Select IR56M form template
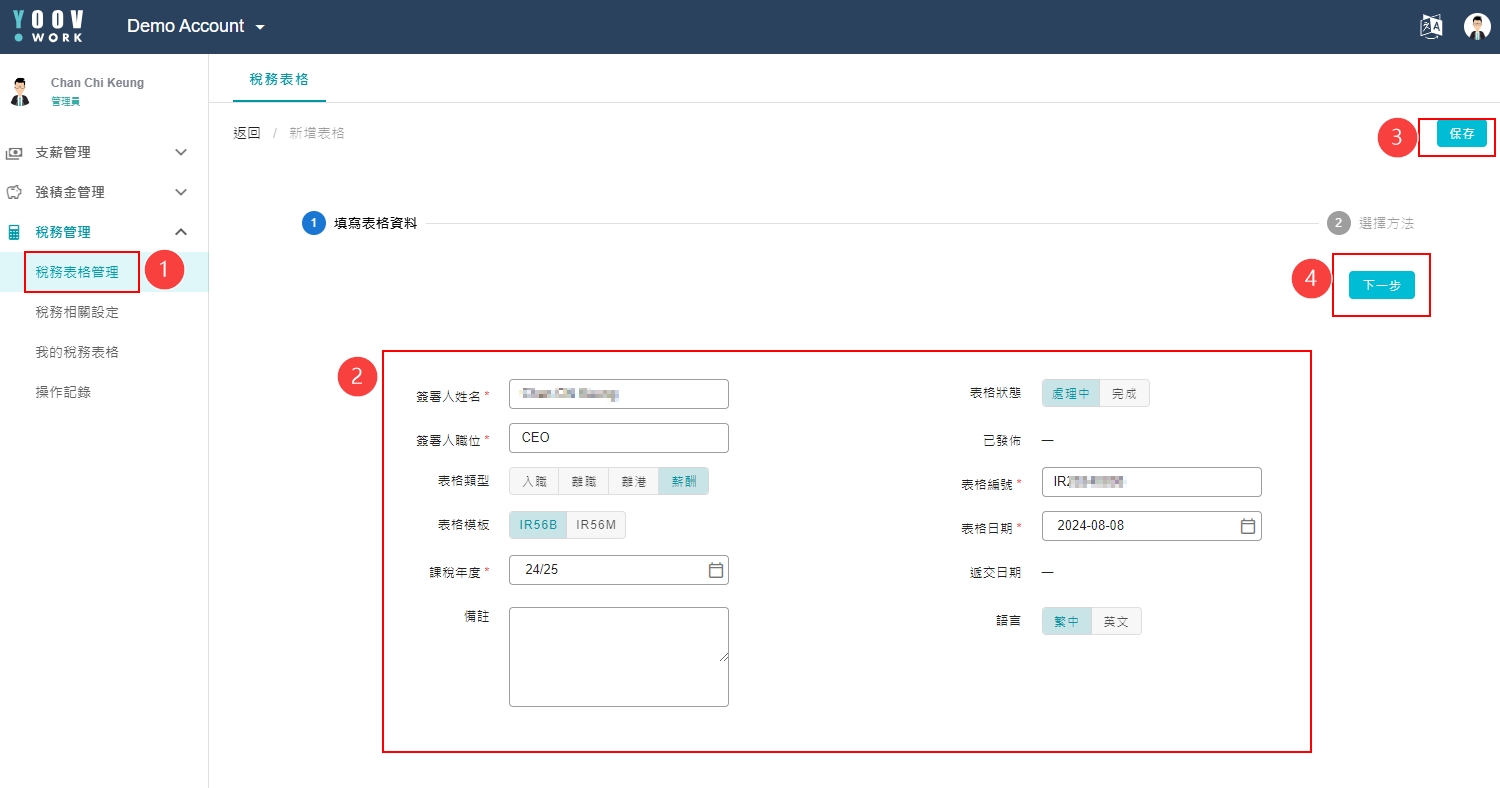The height and width of the screenshot is (788, 1500). click(596, 525)
